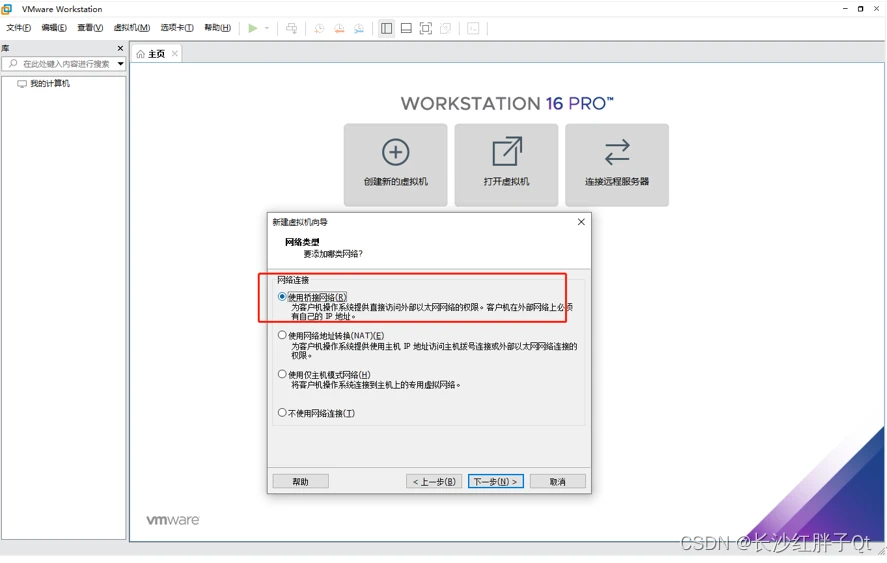Toggle the show library sidebar icon
The image size is (887, 563).
tap(386, 28)
